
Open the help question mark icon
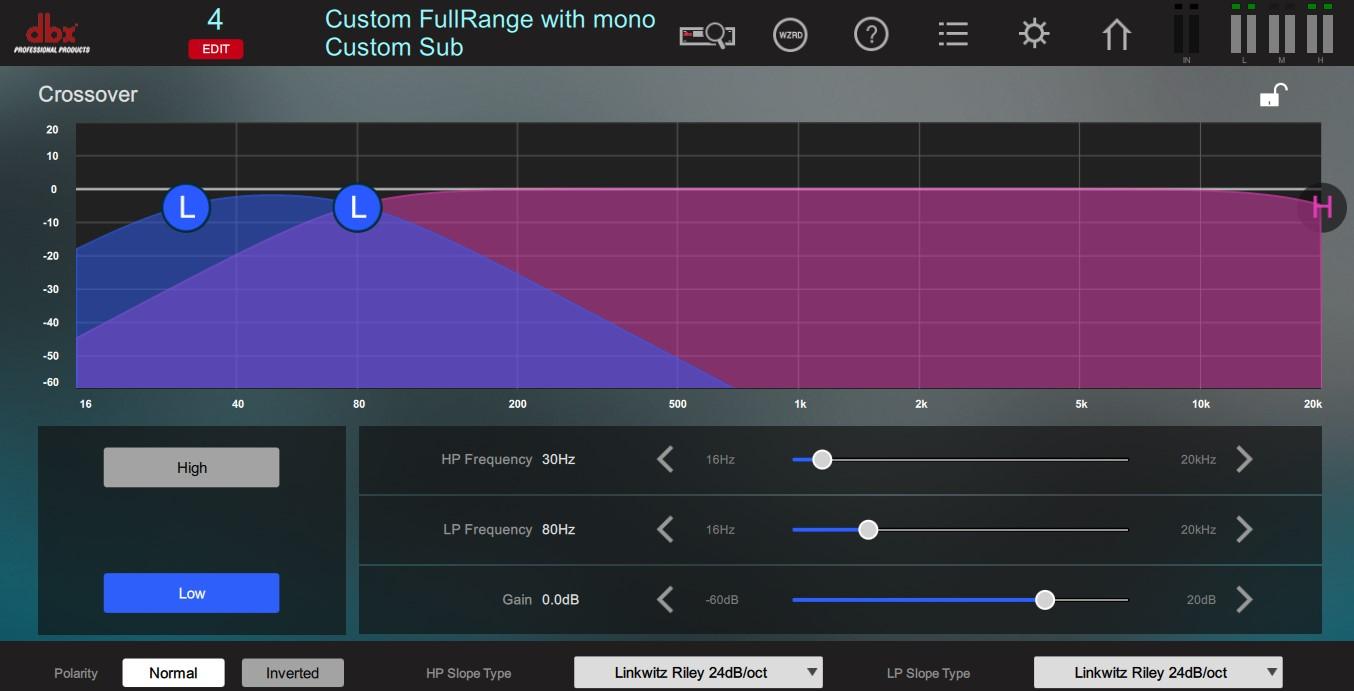(871, 35)
